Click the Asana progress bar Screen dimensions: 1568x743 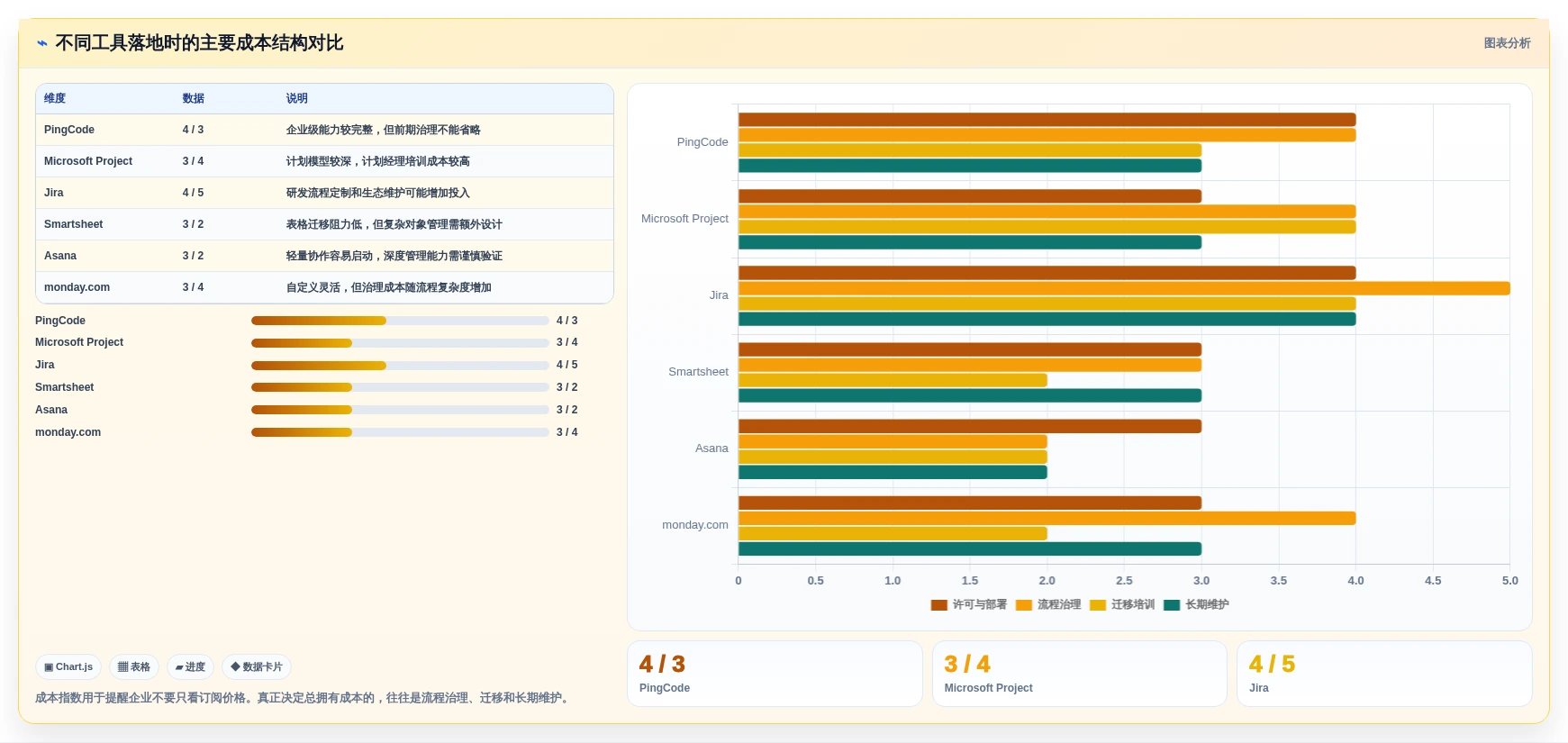tap(400, 410)
